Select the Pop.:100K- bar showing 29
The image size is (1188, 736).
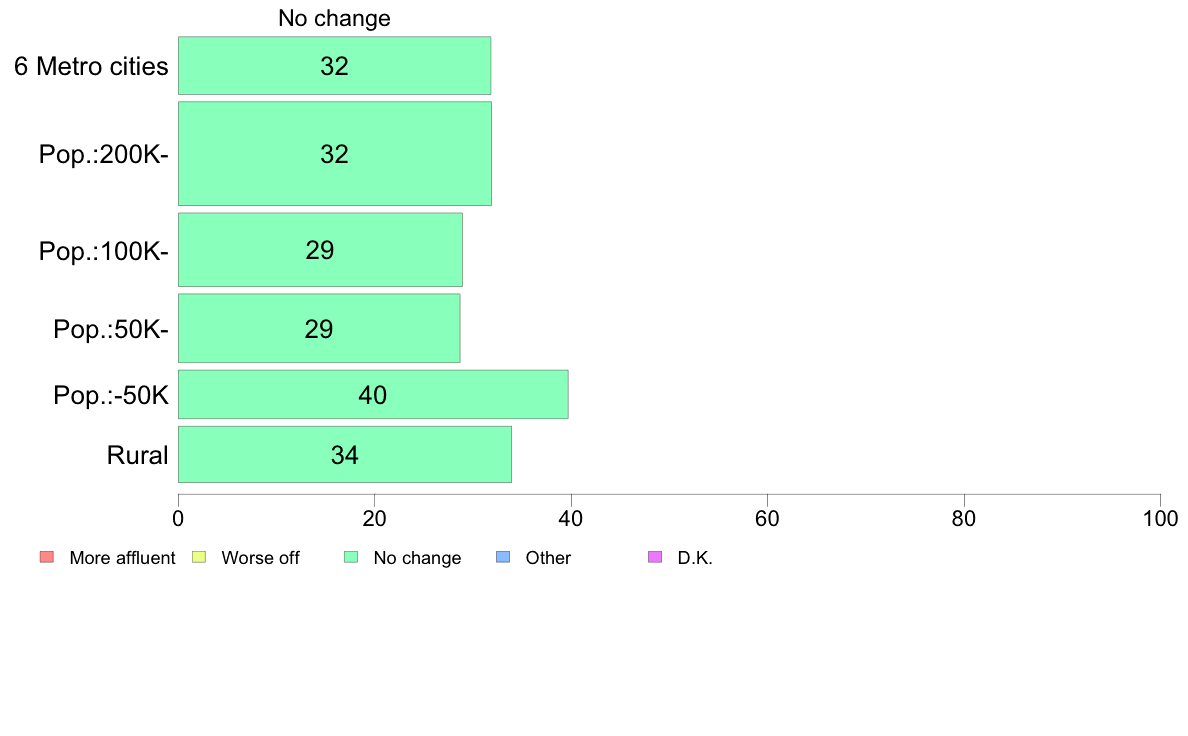point(320,250)
